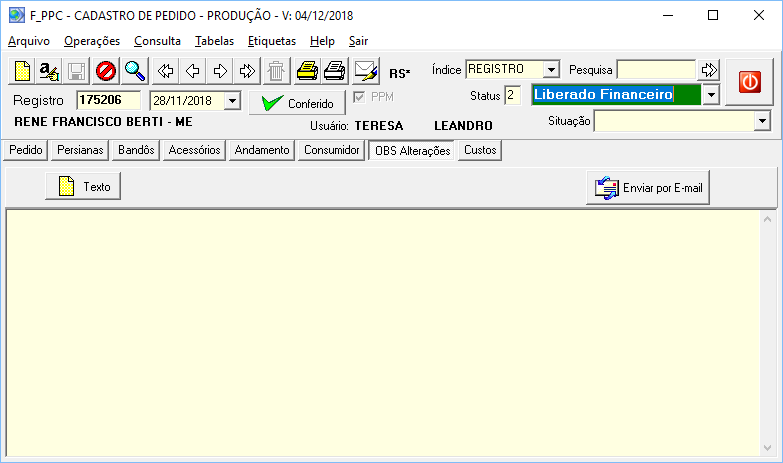Go to previous record with left arrow
783x463 pixels.
(x=193, y=71)
